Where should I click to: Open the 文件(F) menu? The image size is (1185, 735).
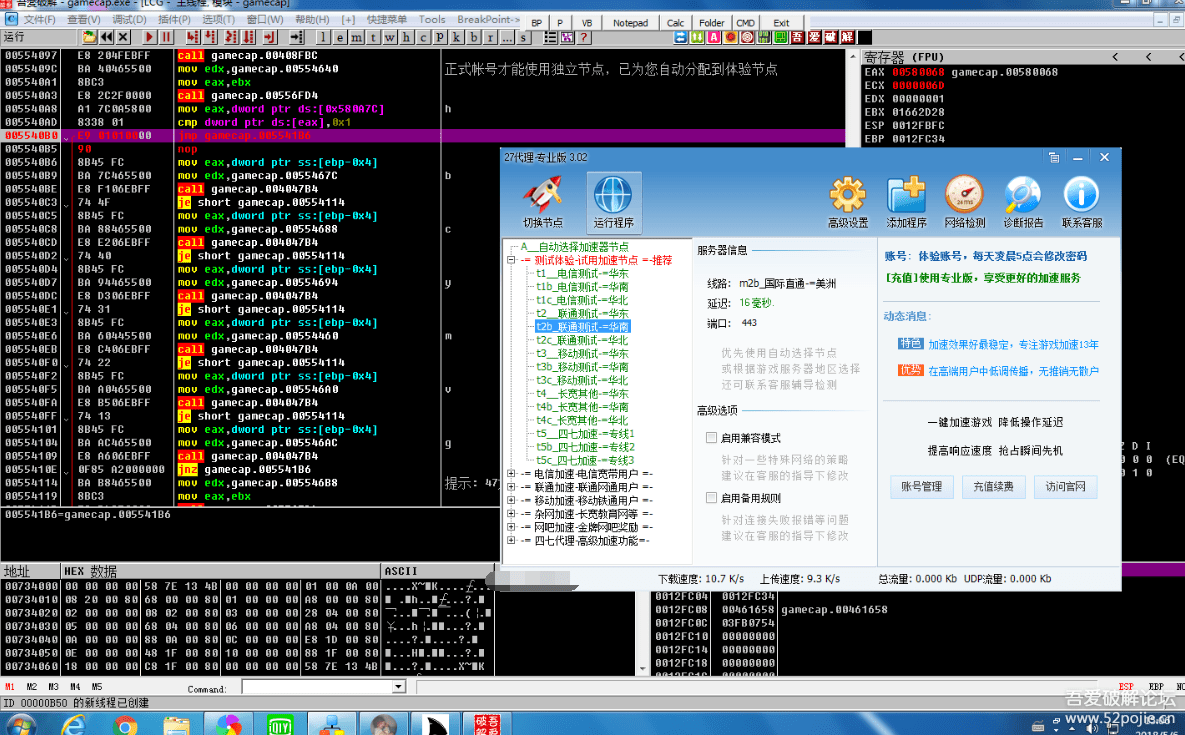point(39,20)
